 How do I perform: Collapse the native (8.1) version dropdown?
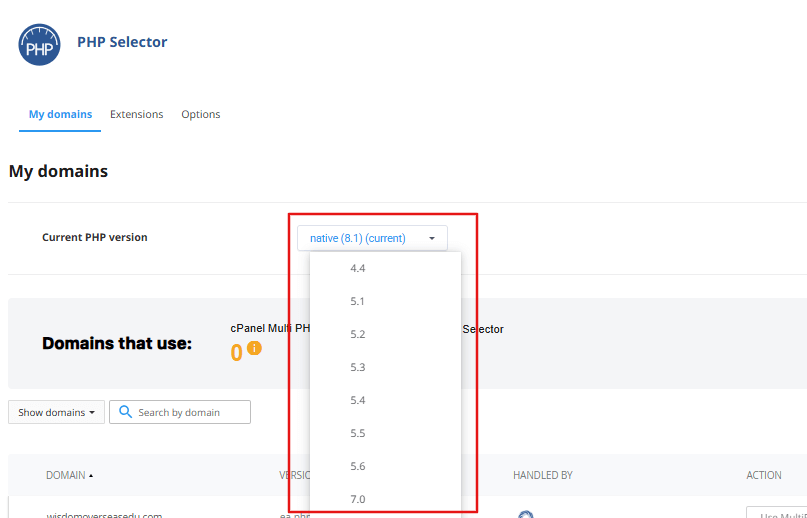click(372, 238)
